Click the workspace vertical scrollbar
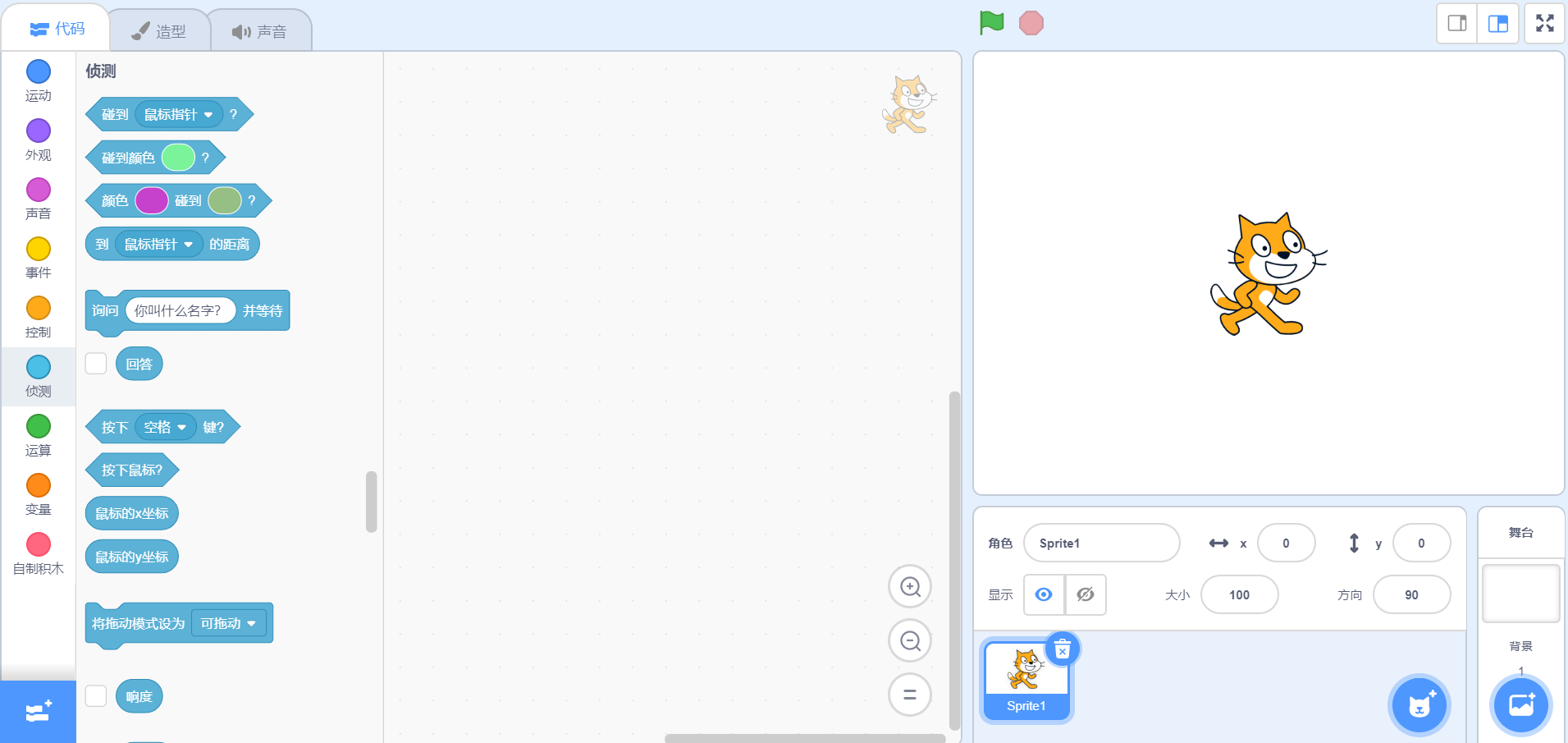1568x743 pixels. [x=954, y=560]
